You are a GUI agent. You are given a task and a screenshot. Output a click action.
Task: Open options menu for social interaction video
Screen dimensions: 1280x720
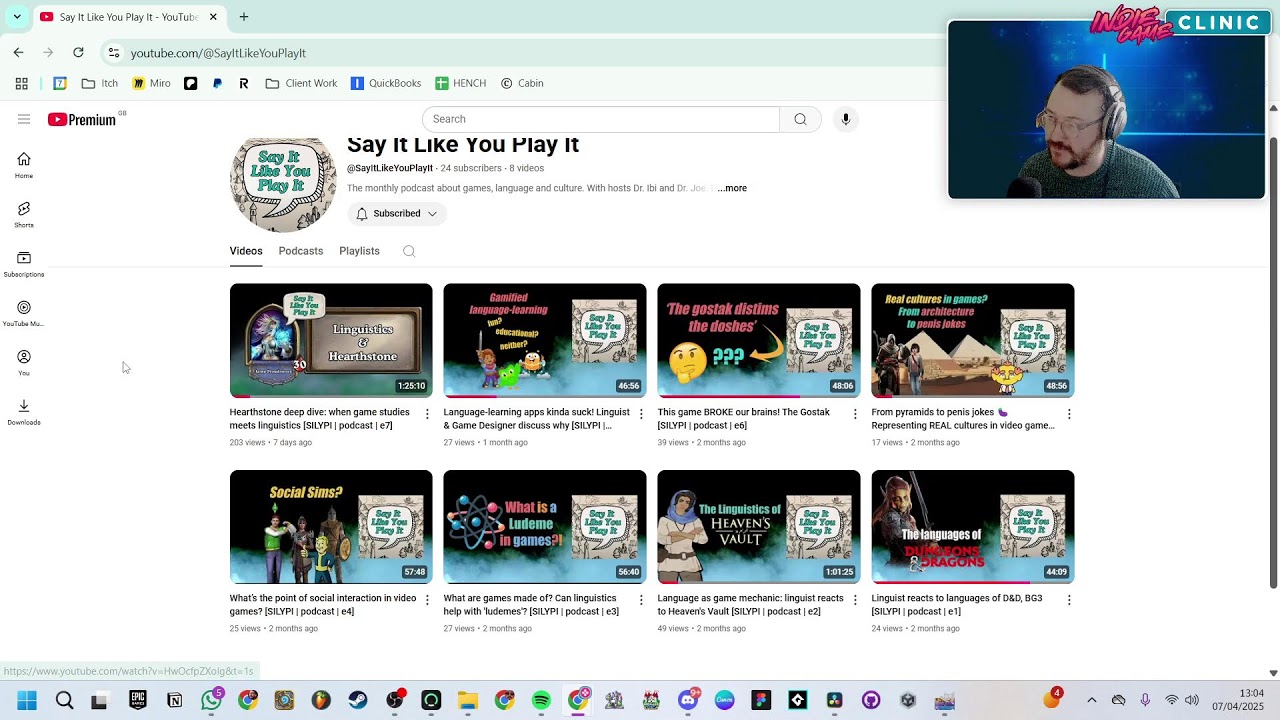427,600
